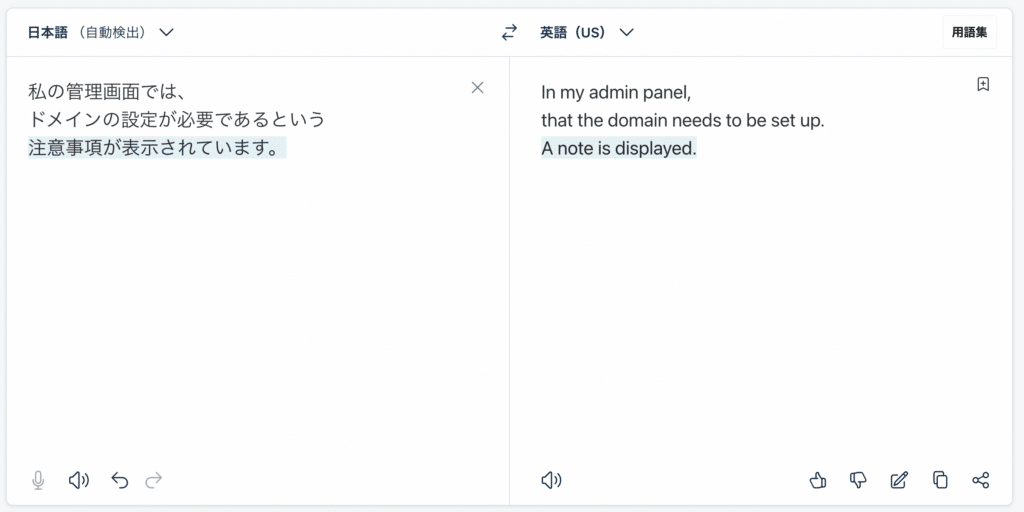Viewport: 1024px width, 512px height.
Task: Undo the last source text edit
Action: point(120,481)
